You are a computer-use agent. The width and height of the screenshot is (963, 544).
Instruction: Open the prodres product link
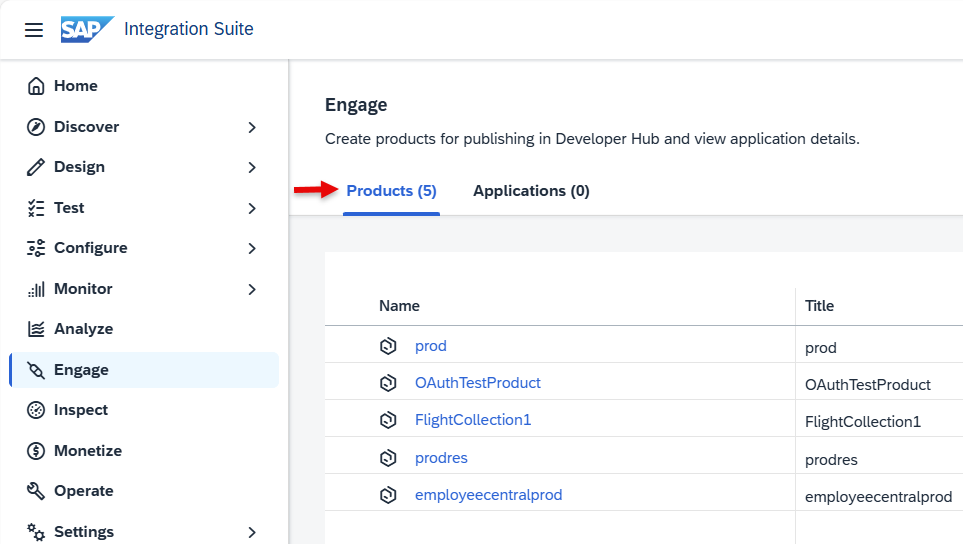[441, 458]
